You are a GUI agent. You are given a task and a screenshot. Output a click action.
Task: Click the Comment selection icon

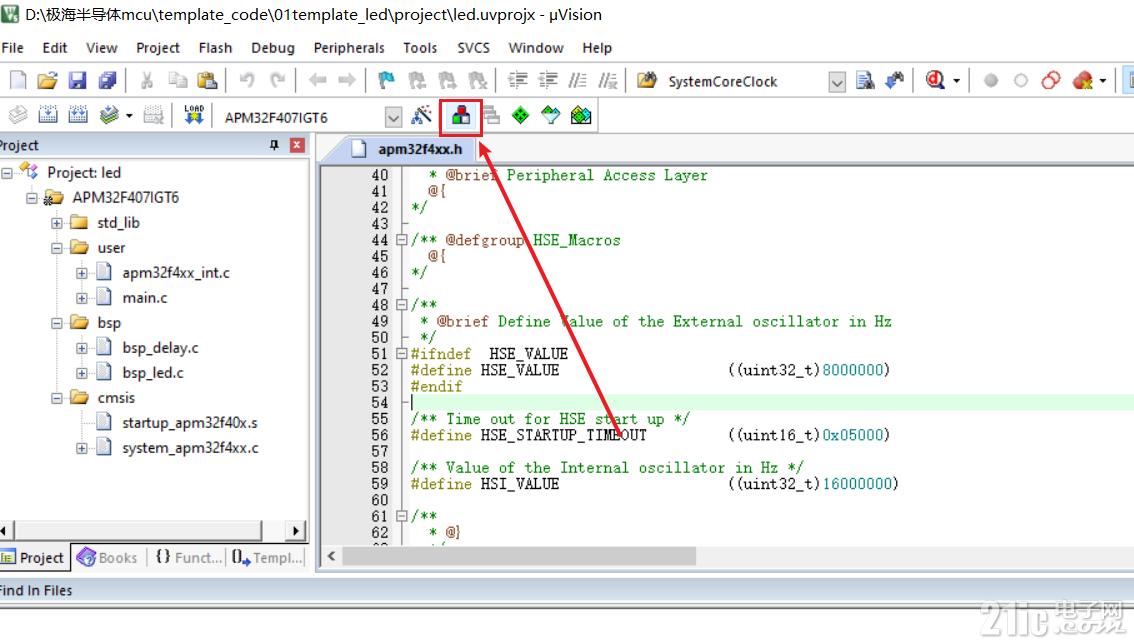[x=577, y=80]
